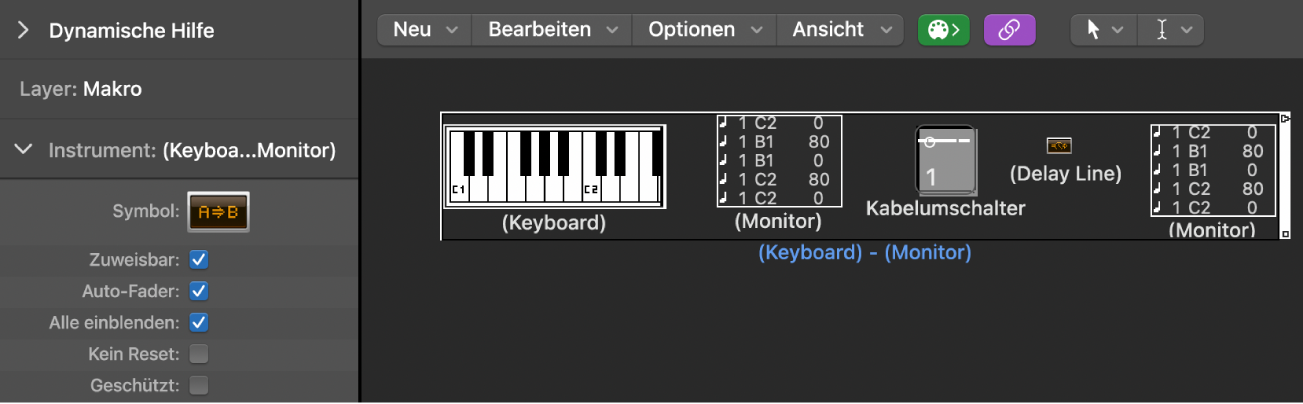Open the text tool dropdown
Screen dimensions: 1303x404
click(1172, 30)
